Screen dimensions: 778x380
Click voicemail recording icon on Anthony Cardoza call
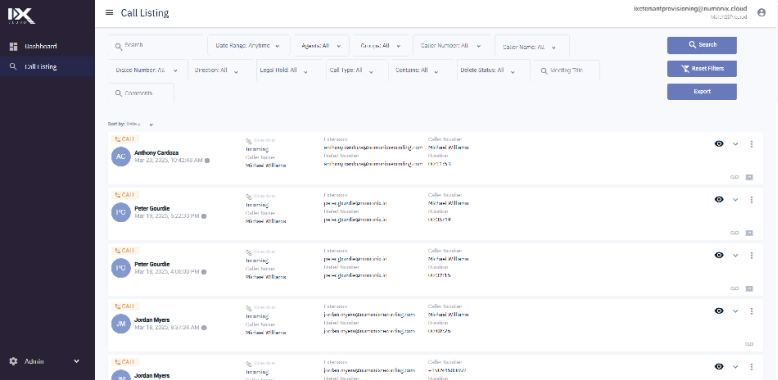pyautogui.click(x=734, y=177)
